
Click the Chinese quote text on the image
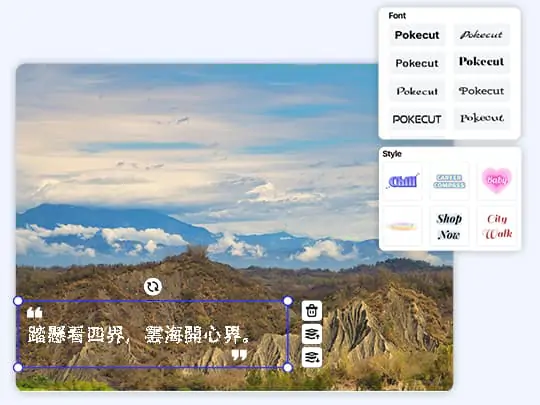point(138,335)
